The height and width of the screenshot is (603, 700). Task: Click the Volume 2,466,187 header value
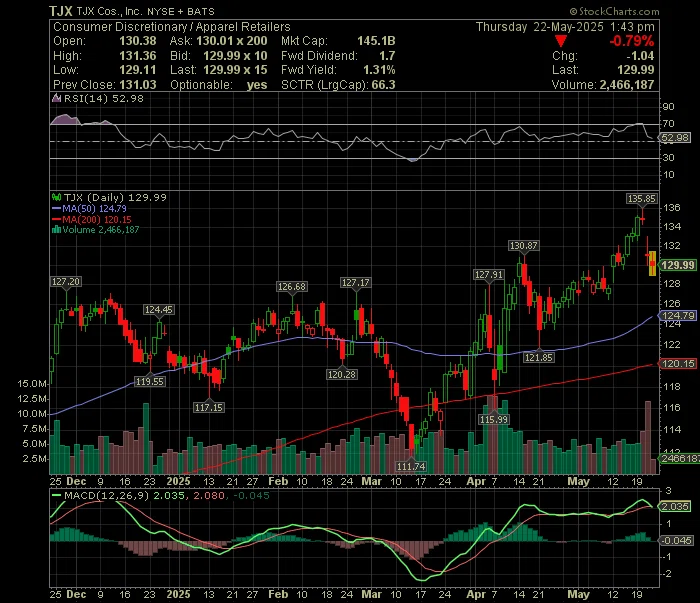click(x=627, y=85)
